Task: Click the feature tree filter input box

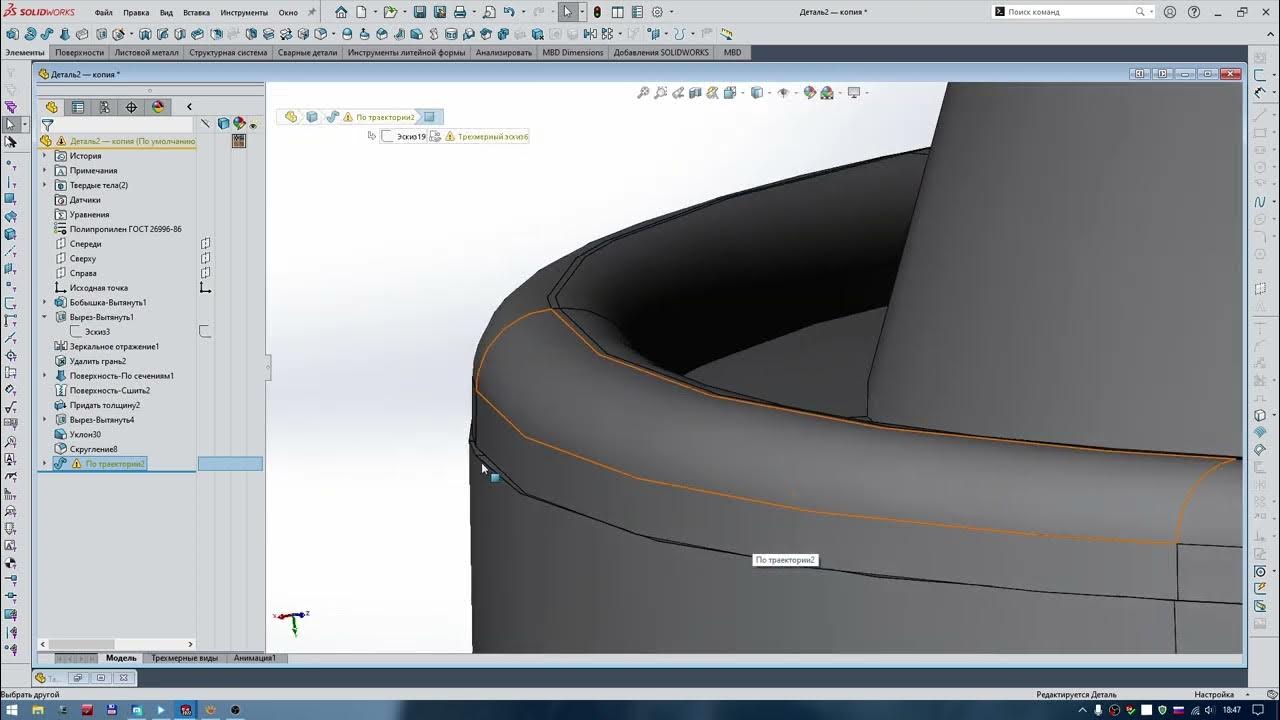Action: coord(125,125)
